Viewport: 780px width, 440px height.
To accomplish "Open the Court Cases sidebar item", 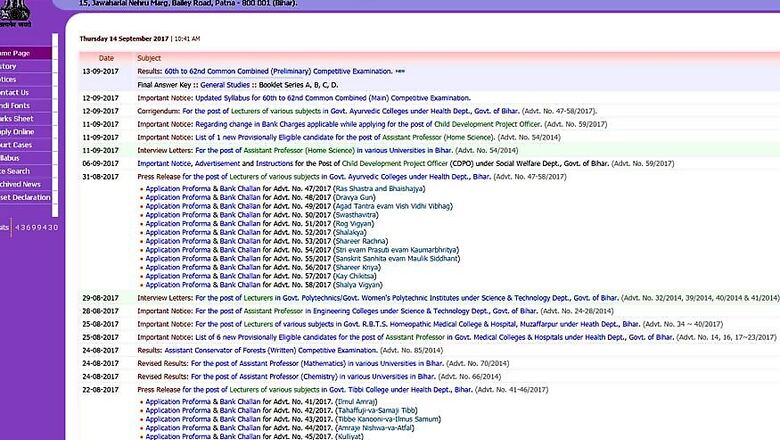I will (17, 144).
